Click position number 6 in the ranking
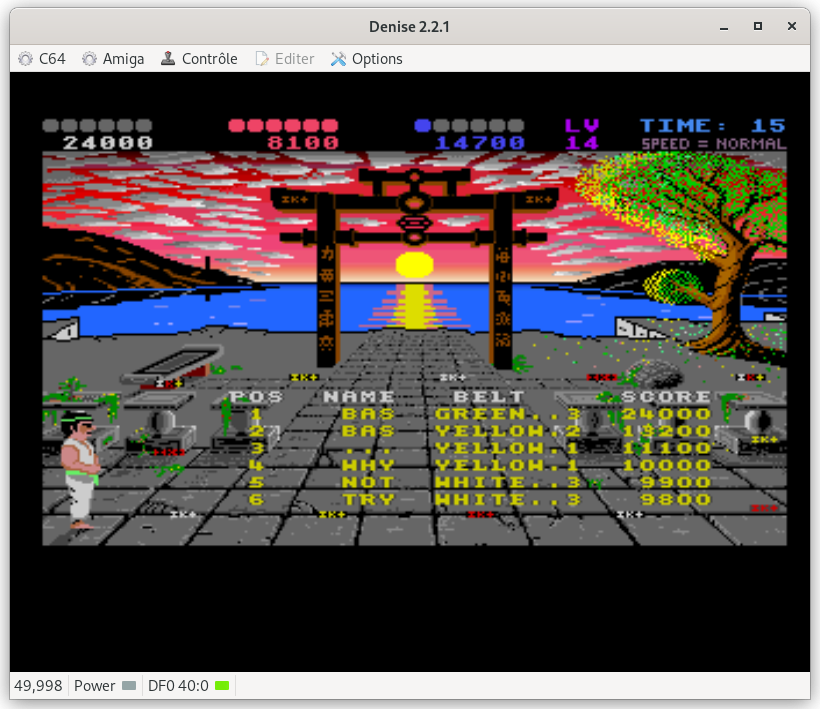820x709 pixels. pos(256,500)
